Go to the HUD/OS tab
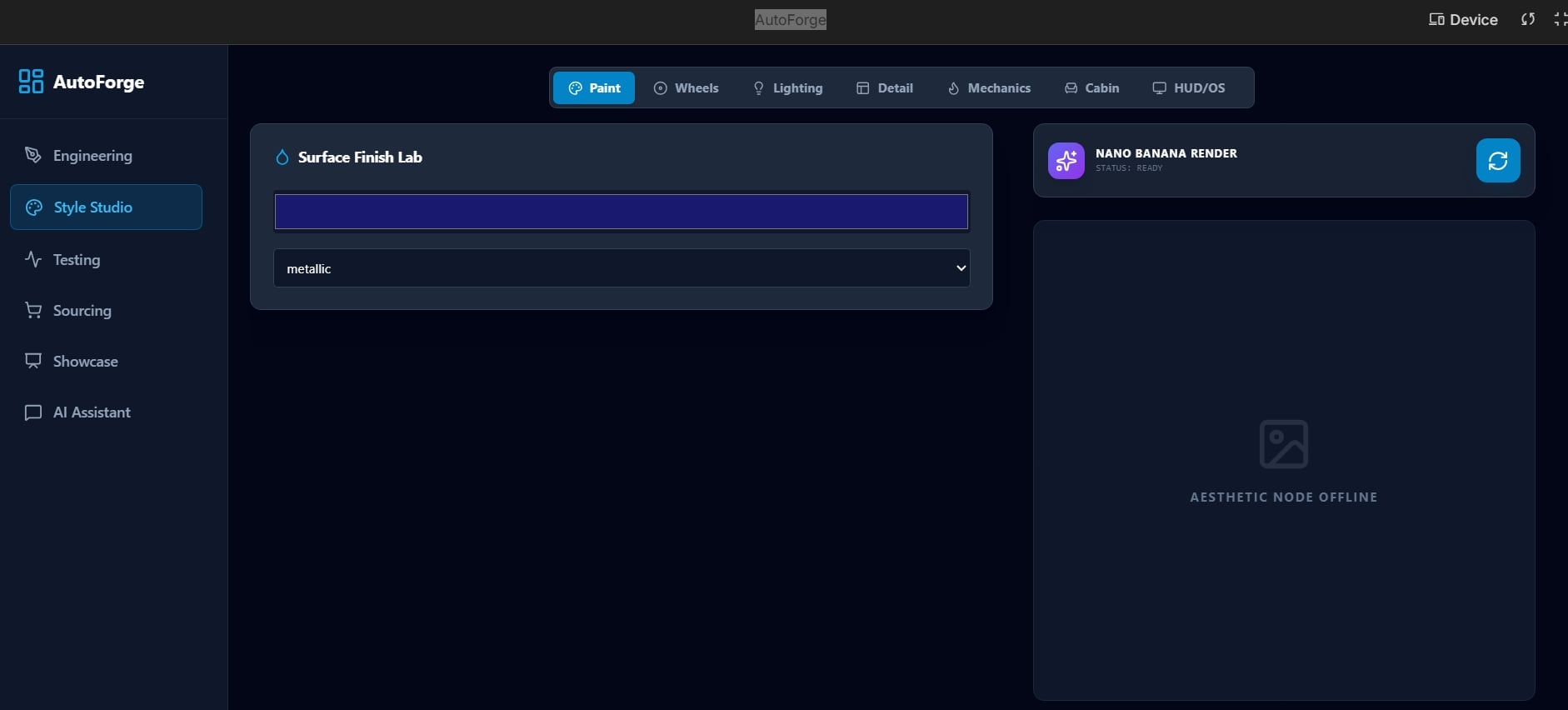Image resolution: width=1568 pixels, height=710 pixels. click(x=1188, y=88)
